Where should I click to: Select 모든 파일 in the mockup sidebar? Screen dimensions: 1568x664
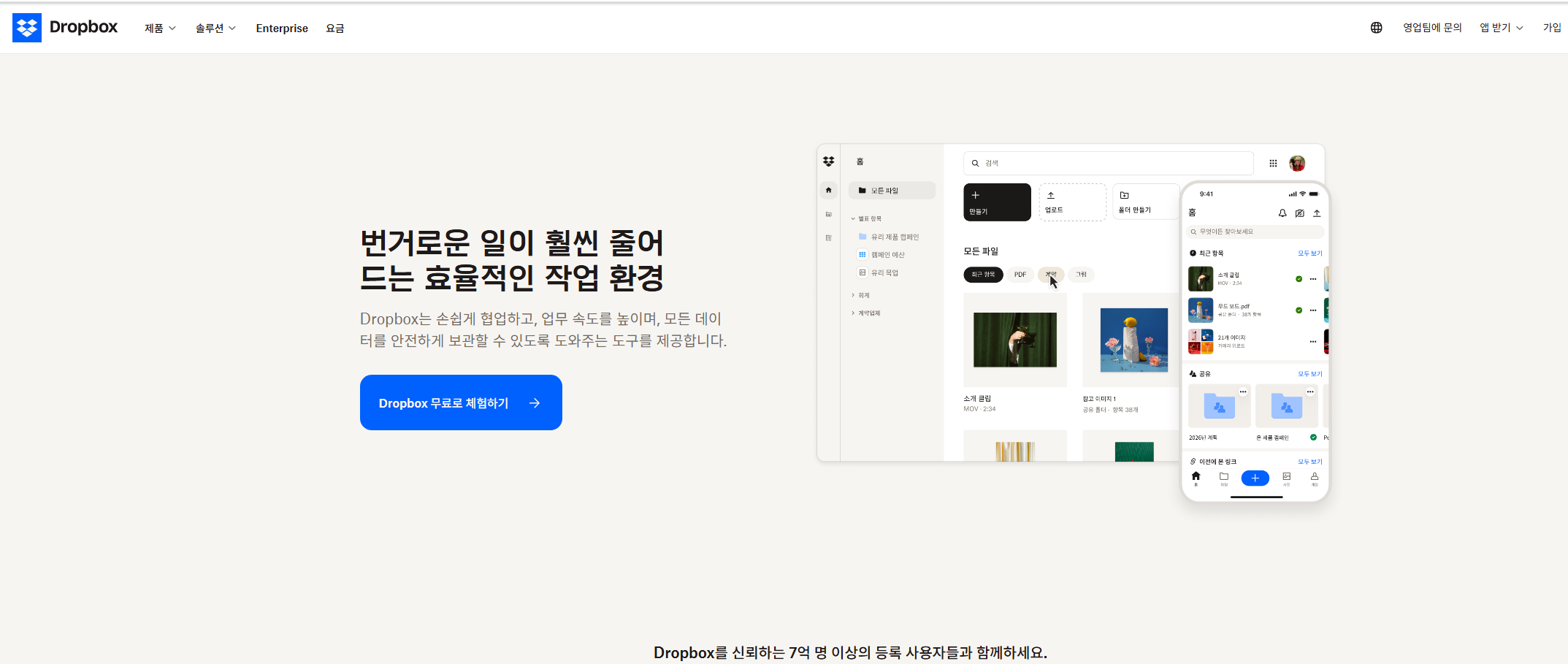pyautogui.click(x=892, y=190)
